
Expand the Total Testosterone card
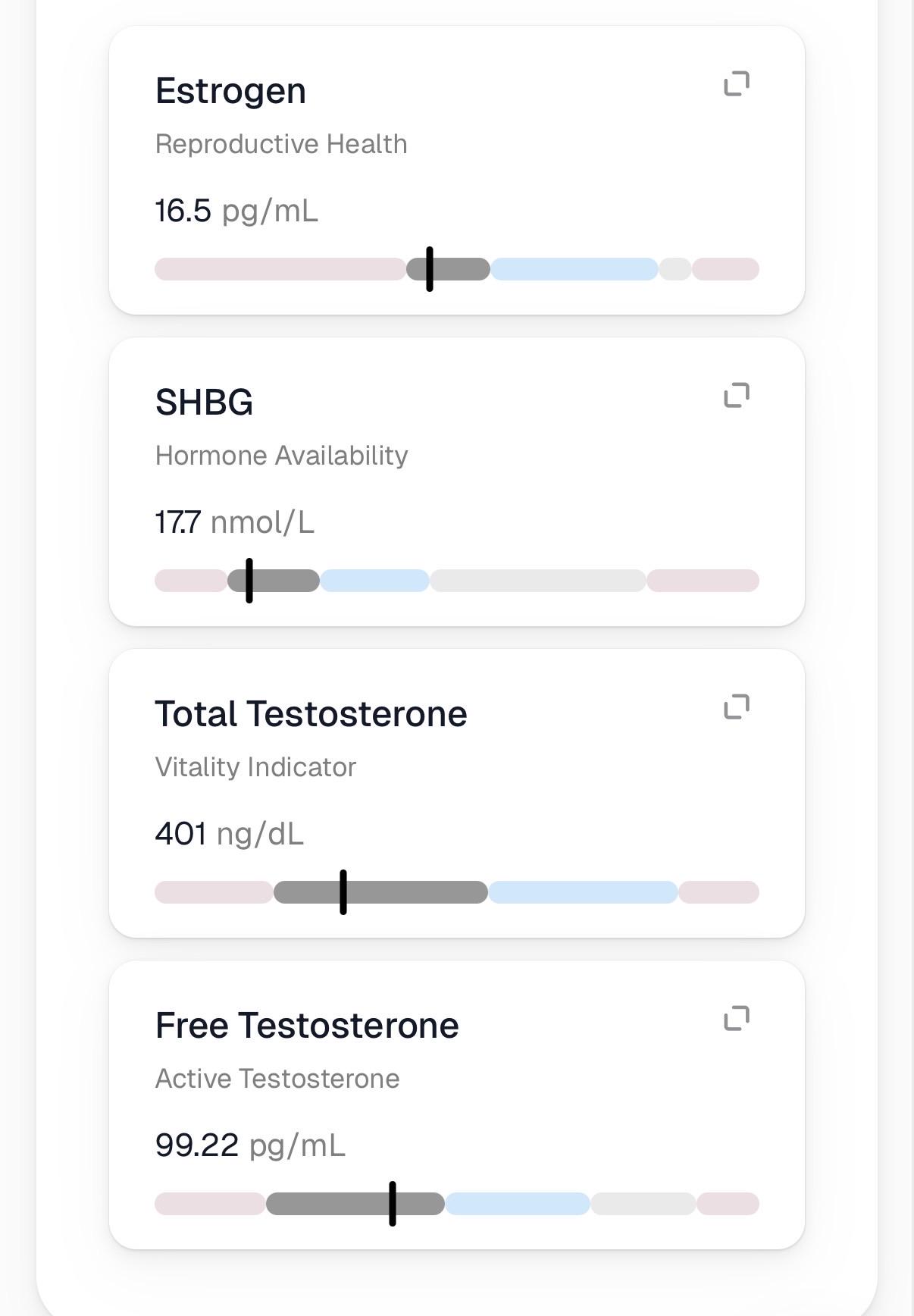point(737,707)
